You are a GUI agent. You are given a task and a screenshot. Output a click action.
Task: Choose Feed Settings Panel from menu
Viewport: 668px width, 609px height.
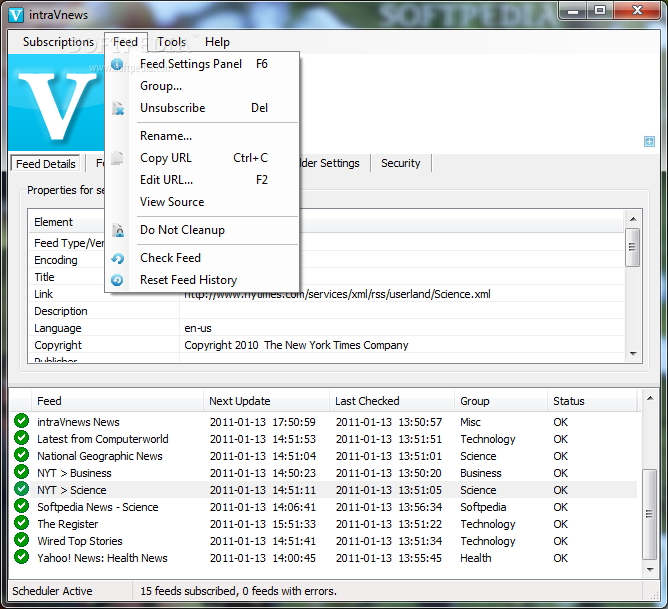(x=202, y=64)
